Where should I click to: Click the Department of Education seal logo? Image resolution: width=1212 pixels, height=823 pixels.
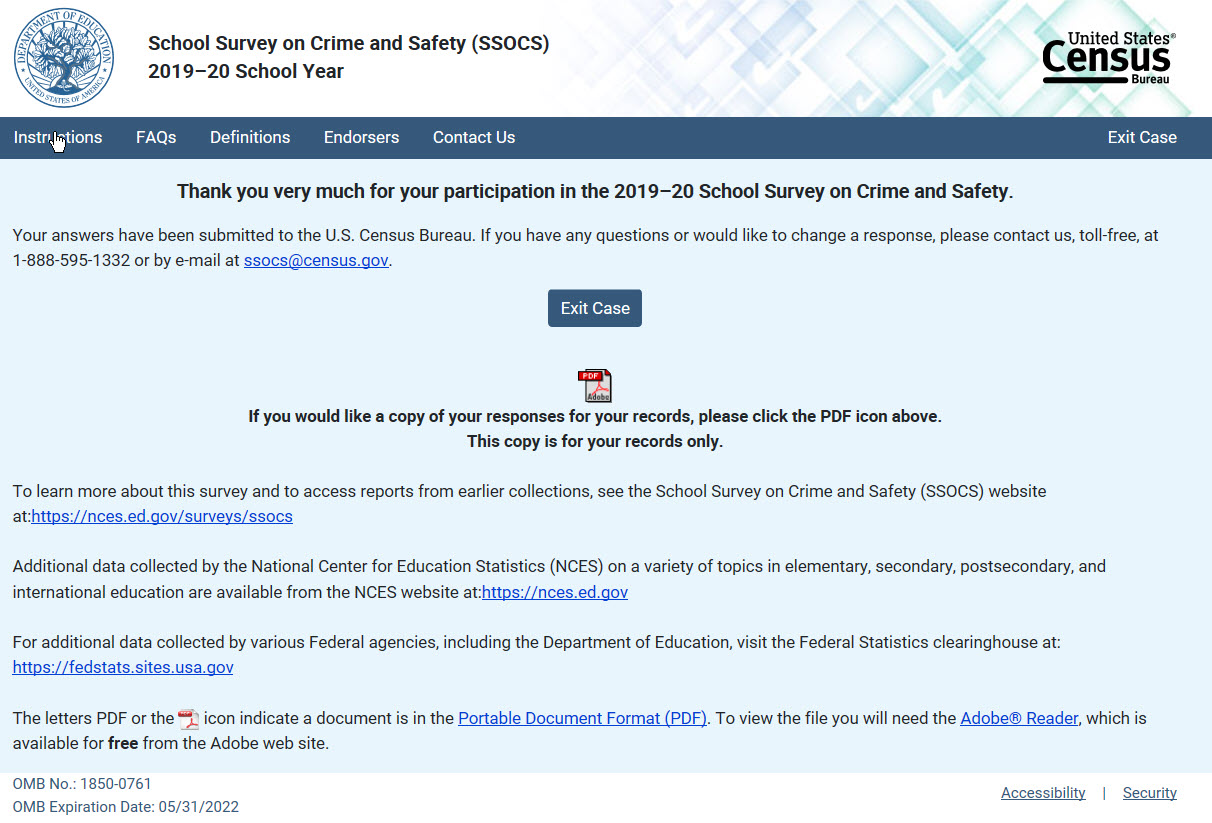click(63, 58)
